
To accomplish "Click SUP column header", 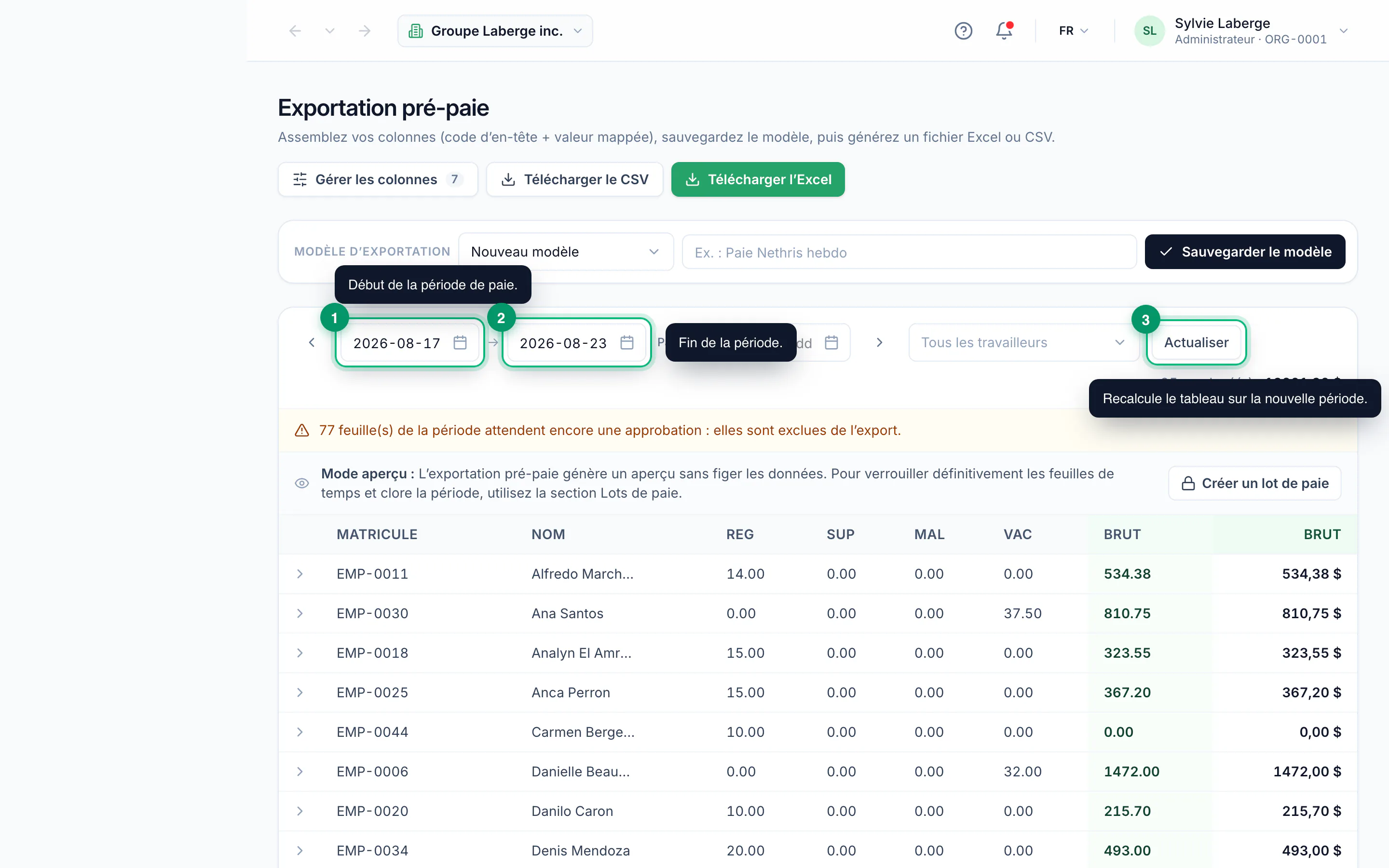I will (x=840, y=534).
